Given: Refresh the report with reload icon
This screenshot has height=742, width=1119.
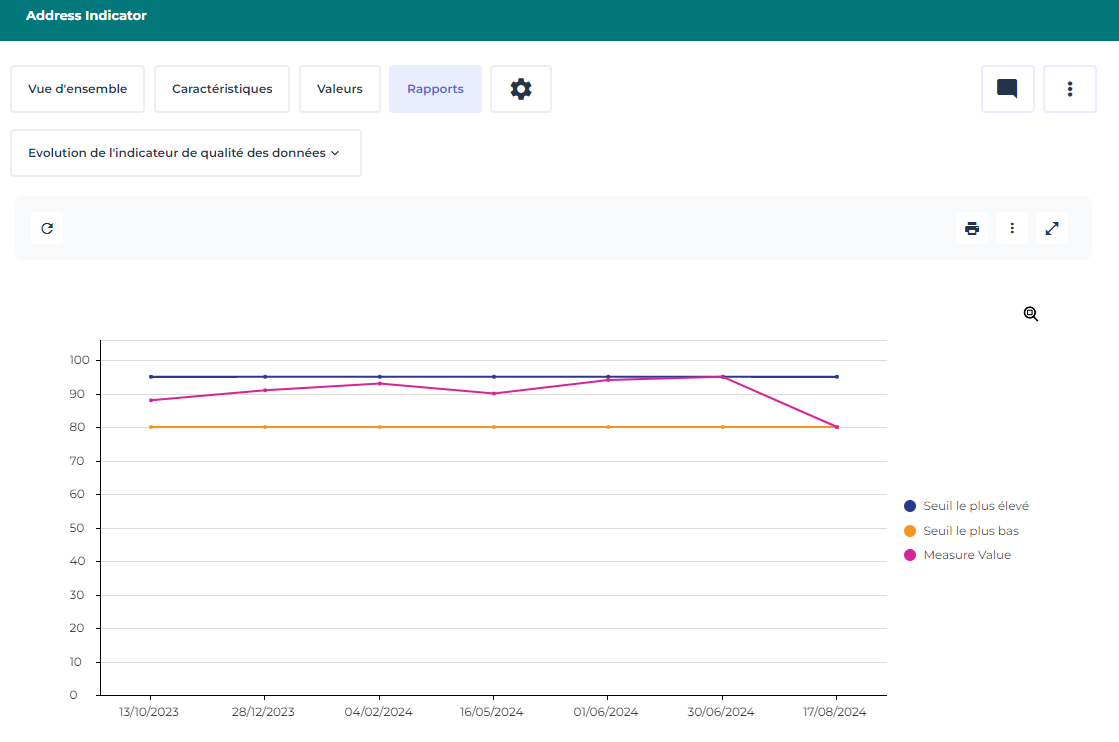Looking at the screenshot, I should (x=47, y=228).
